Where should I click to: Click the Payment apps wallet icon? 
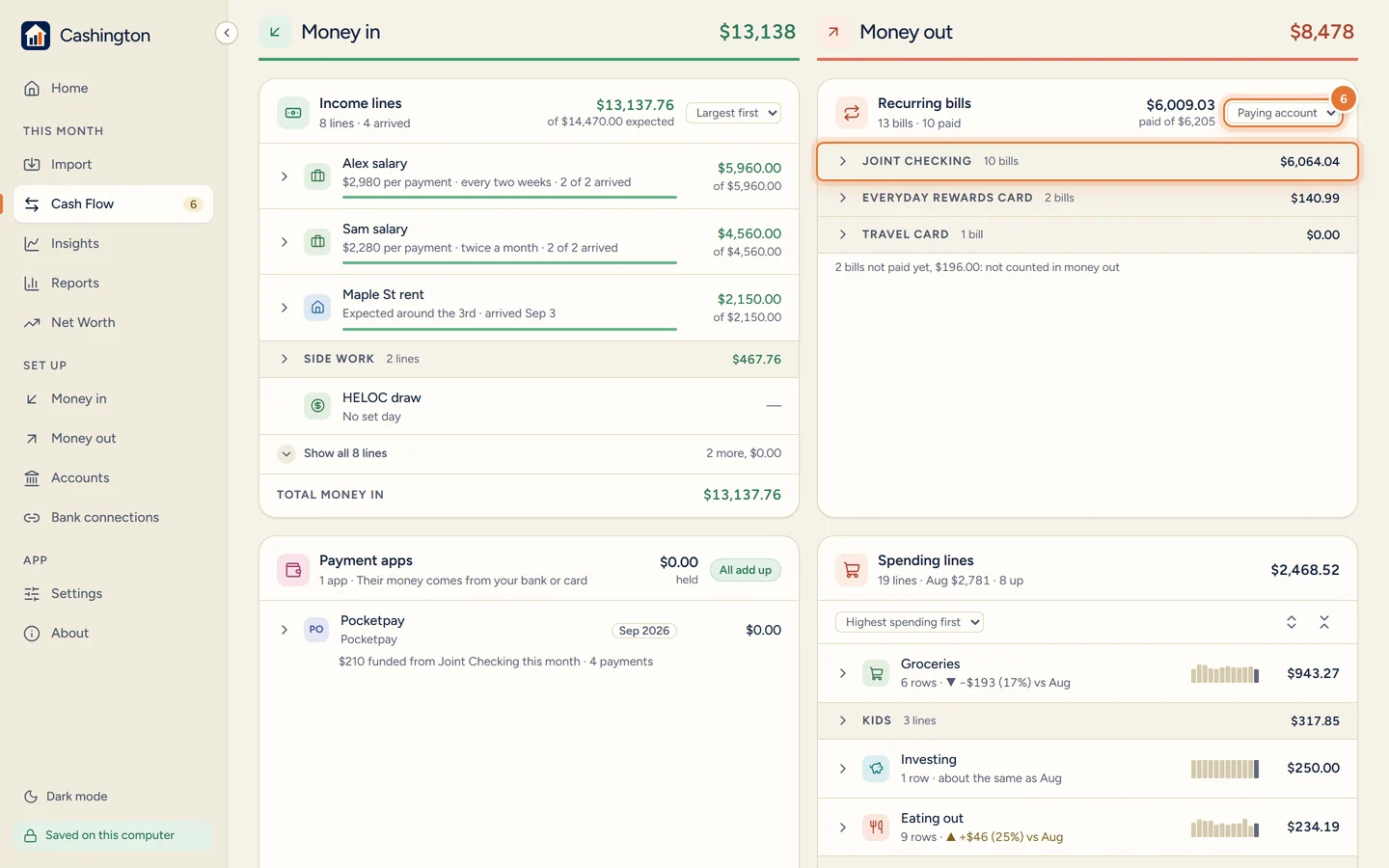tap(292, 570)
